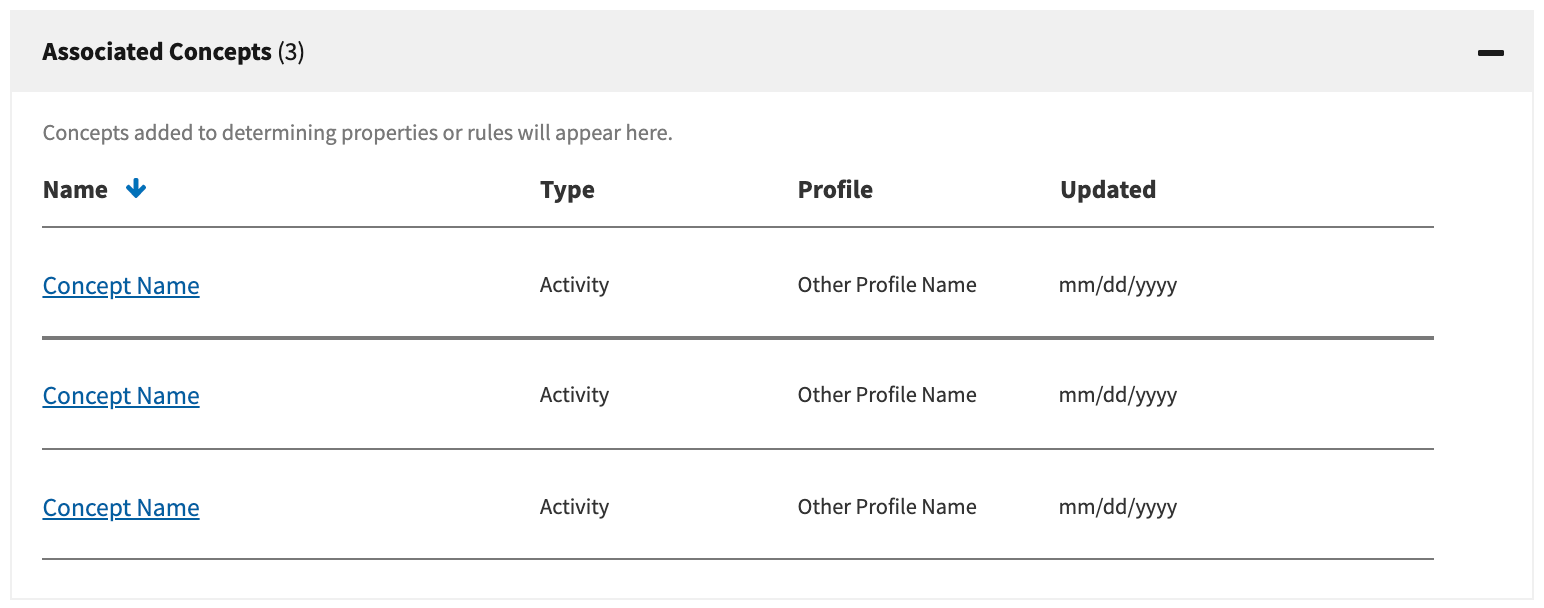This screenshot has width=1544, height=608.
Task: Click the gray 'Concepts added to determining properties' description
Action: [357, 133]
